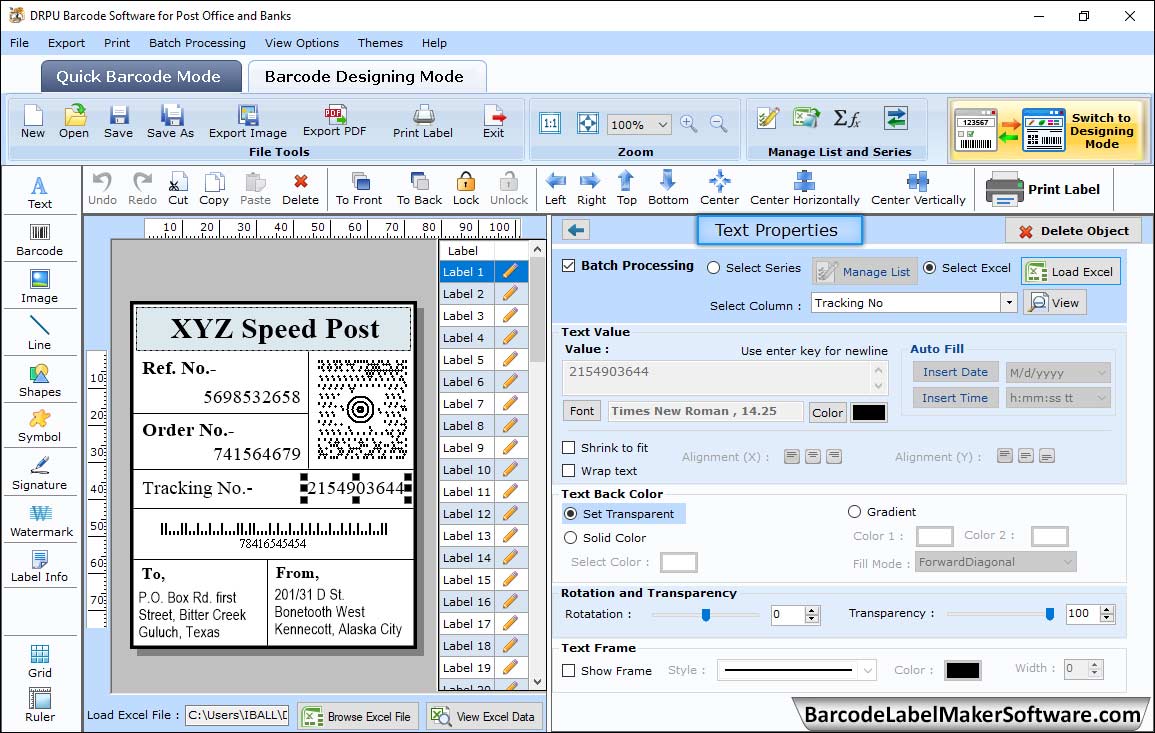Select Set Transparent back color option
Screen dimensions: 1155x733
[570, 513]
